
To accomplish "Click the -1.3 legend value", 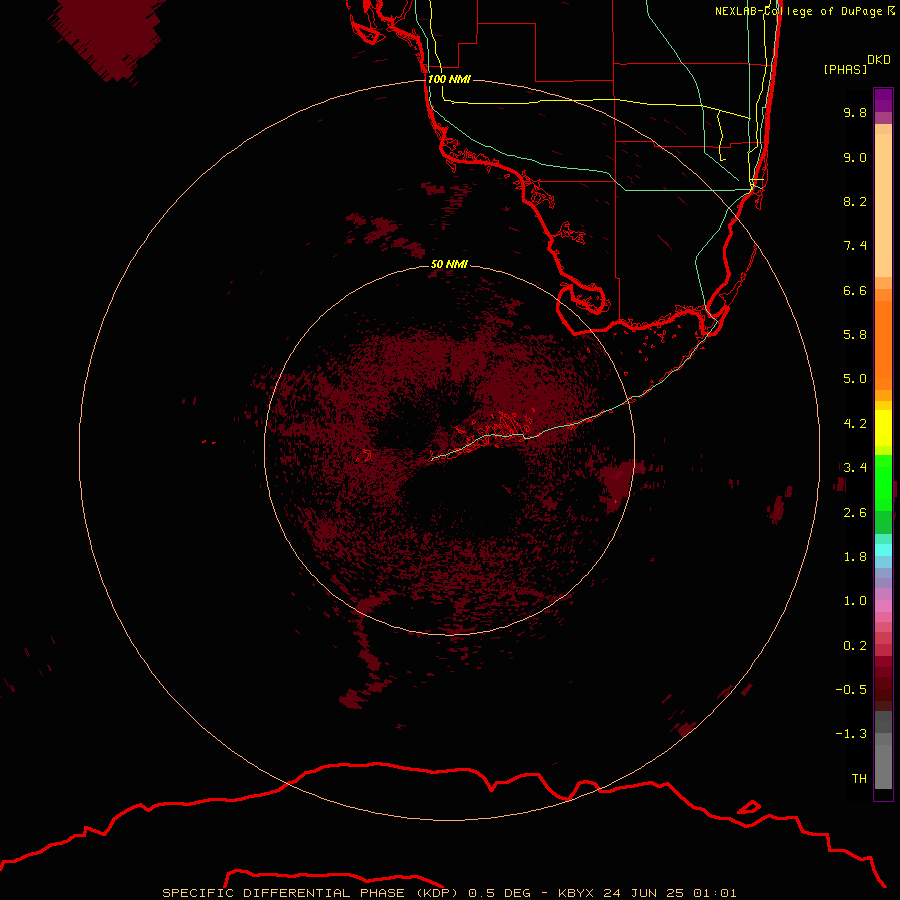I will pos(851,734).
